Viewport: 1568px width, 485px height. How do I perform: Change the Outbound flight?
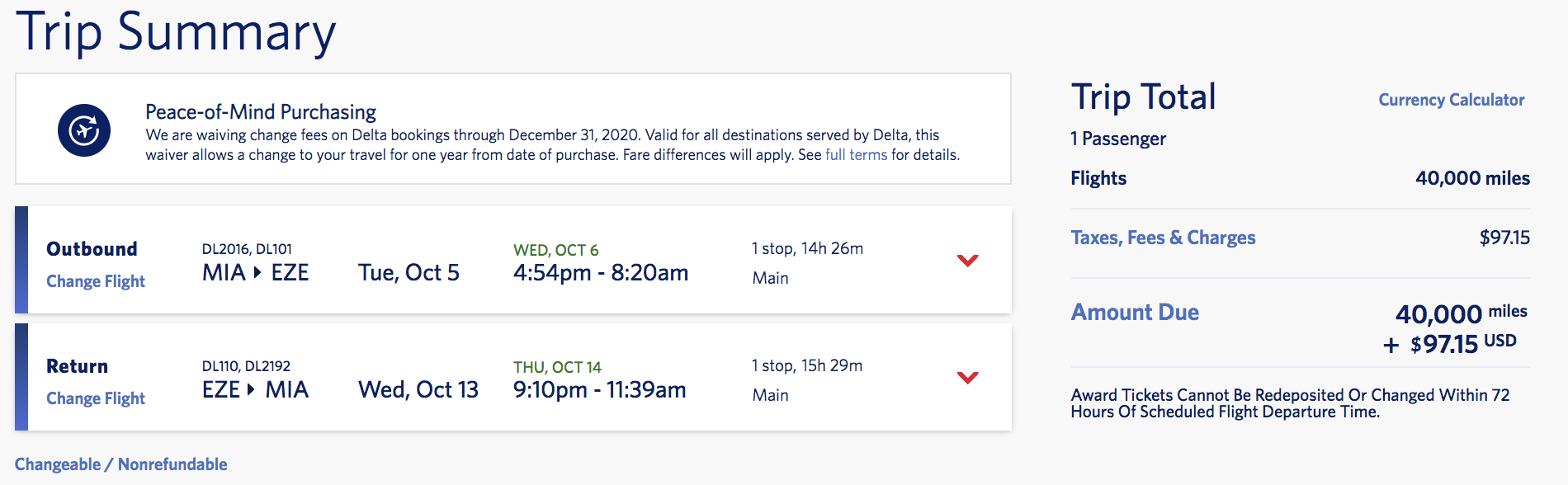[x=96, y=281]
